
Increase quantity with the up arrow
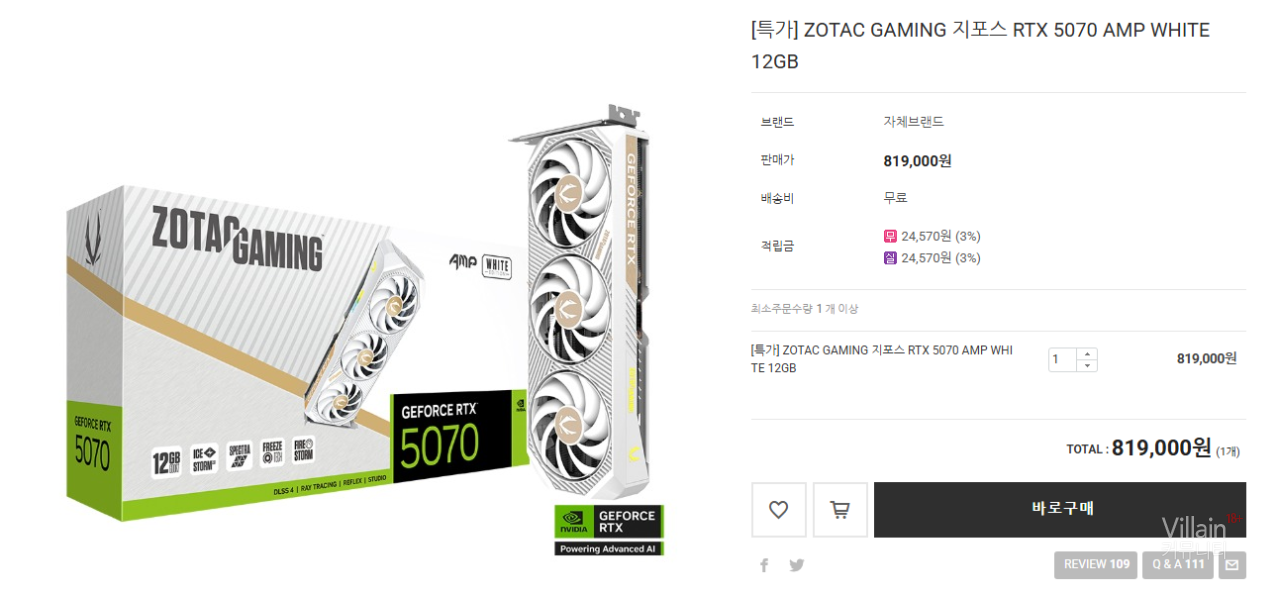coord(1087,354)
